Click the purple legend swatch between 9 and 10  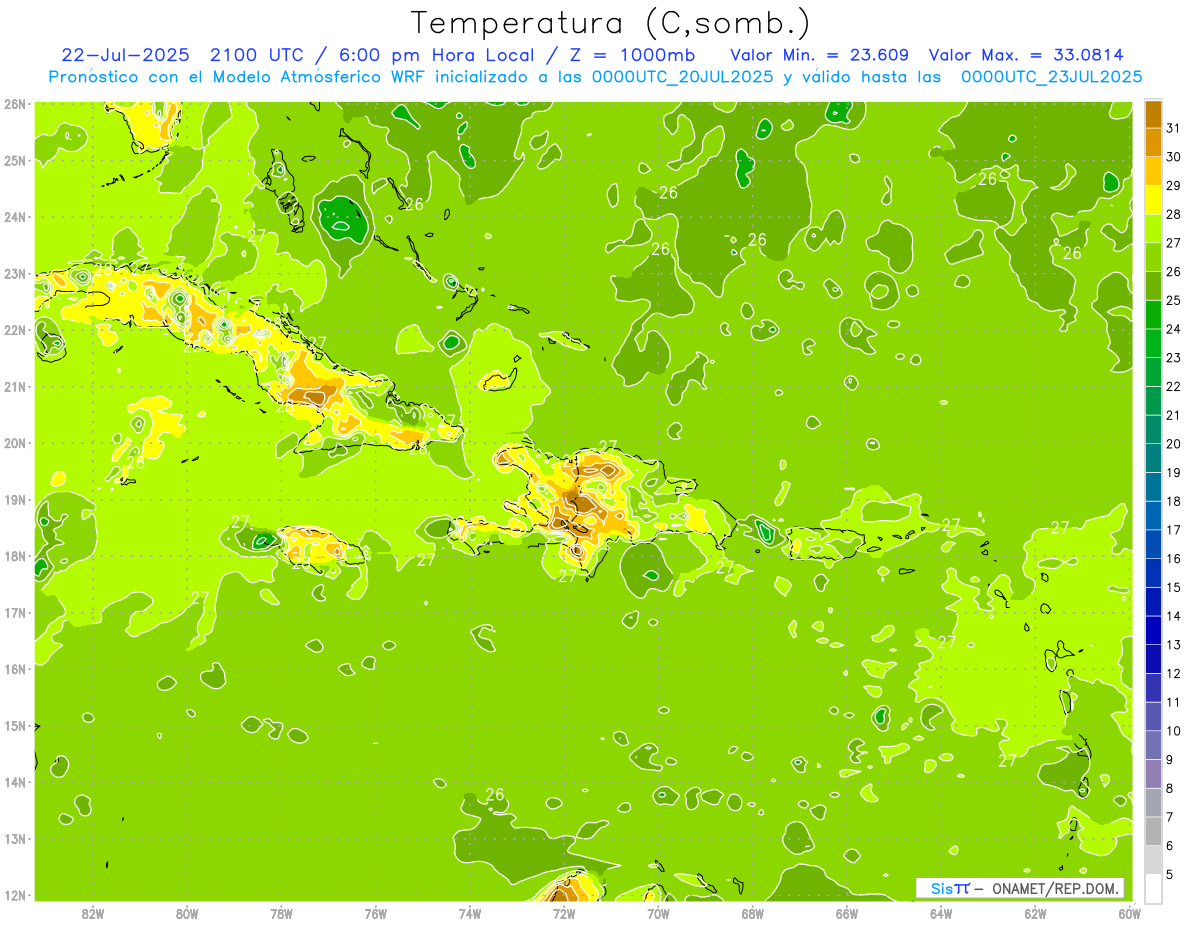tap(1153, 745)
